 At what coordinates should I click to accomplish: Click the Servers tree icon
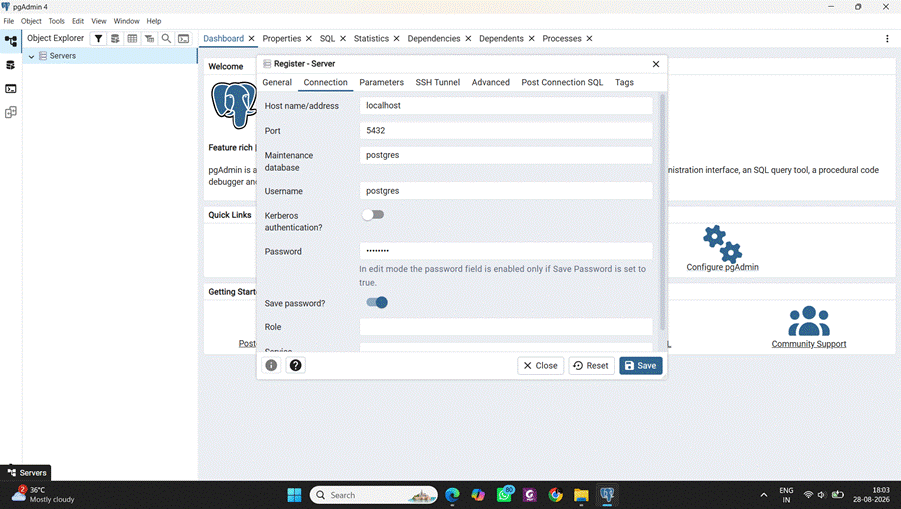tap(43, 56)
